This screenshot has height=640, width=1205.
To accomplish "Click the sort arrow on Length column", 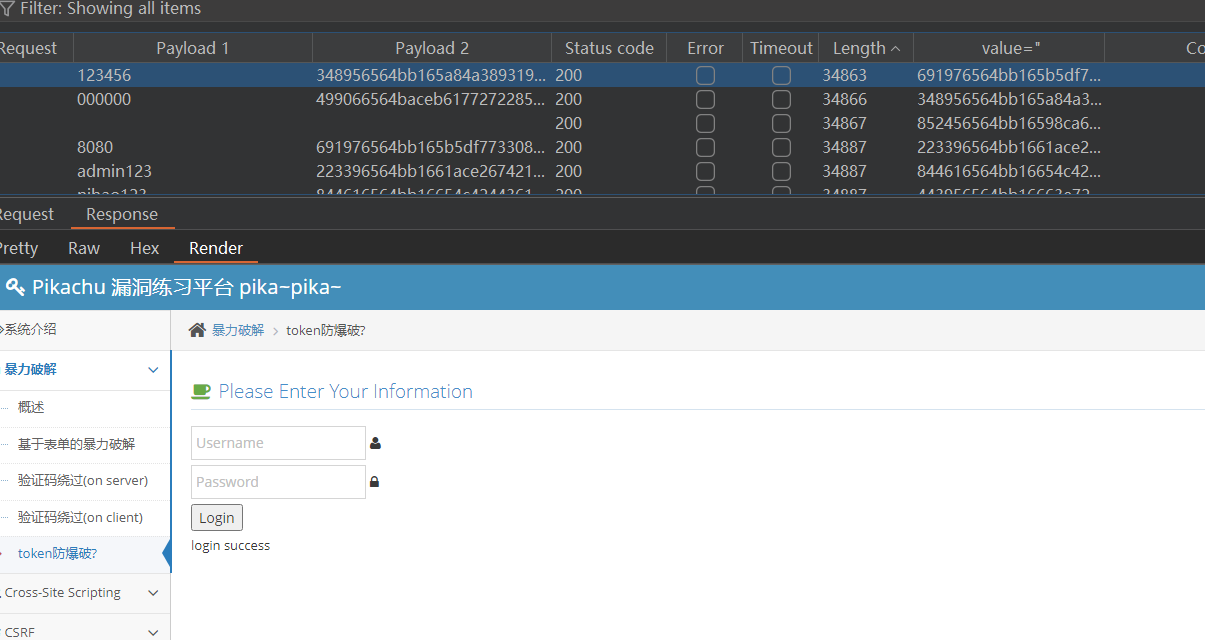I will coord(895,48).
